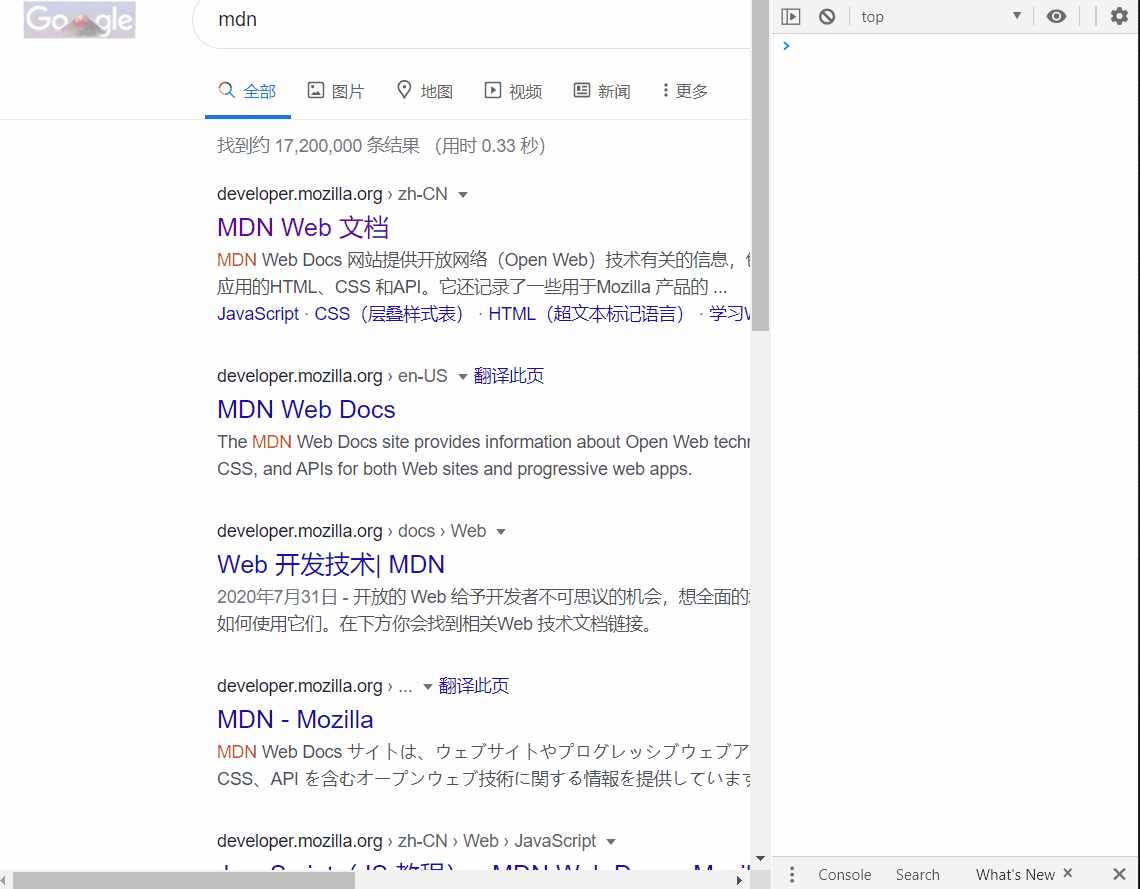Open the MDN - Mozilla result
Image resolution: width=1140 pixels, height=889 pixels.
pos(295,719)
